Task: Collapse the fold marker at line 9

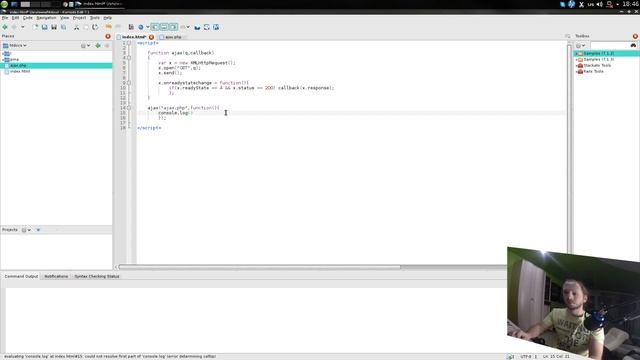Action: tap(129, 83)
